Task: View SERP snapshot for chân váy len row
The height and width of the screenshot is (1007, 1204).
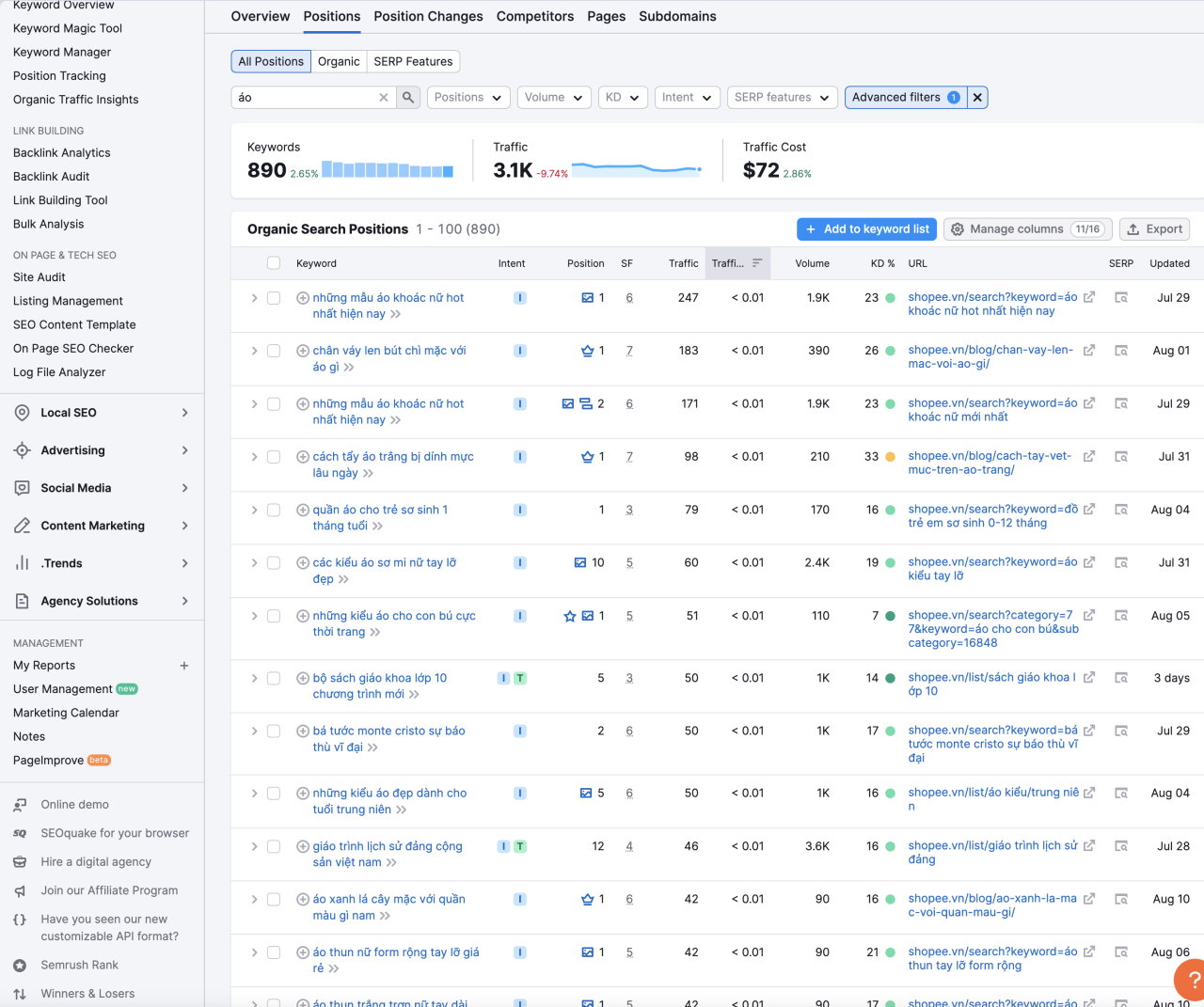Action: [x=1121, y=351]
